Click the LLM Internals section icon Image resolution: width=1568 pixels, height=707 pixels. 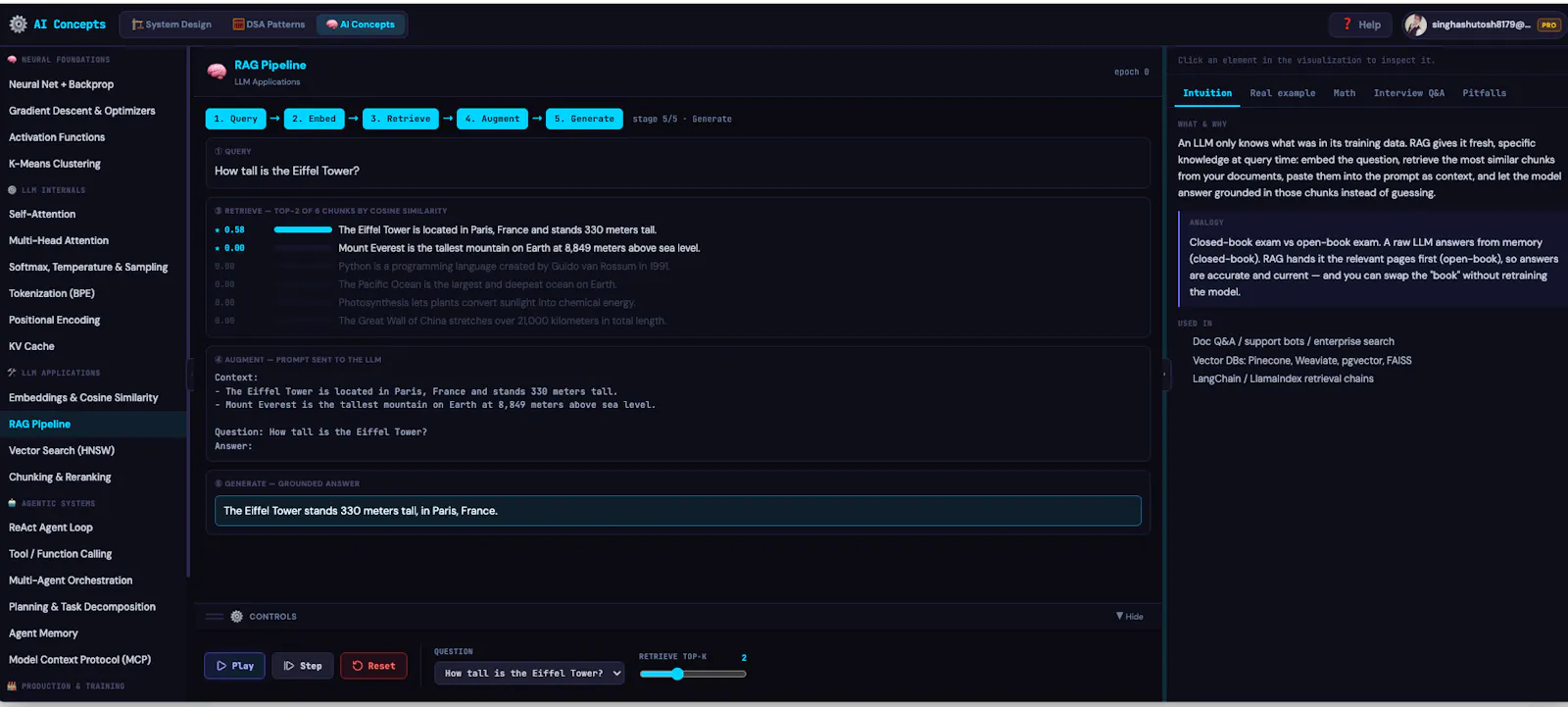pos(12,190)
